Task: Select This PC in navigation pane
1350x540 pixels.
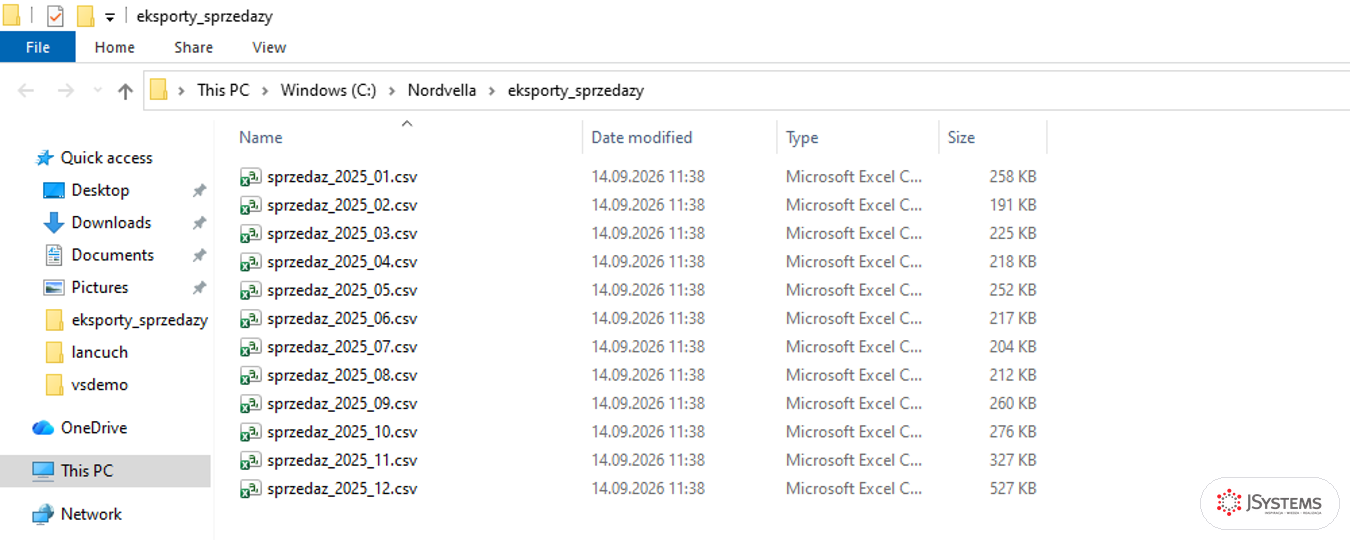Action: click(87, 470)
